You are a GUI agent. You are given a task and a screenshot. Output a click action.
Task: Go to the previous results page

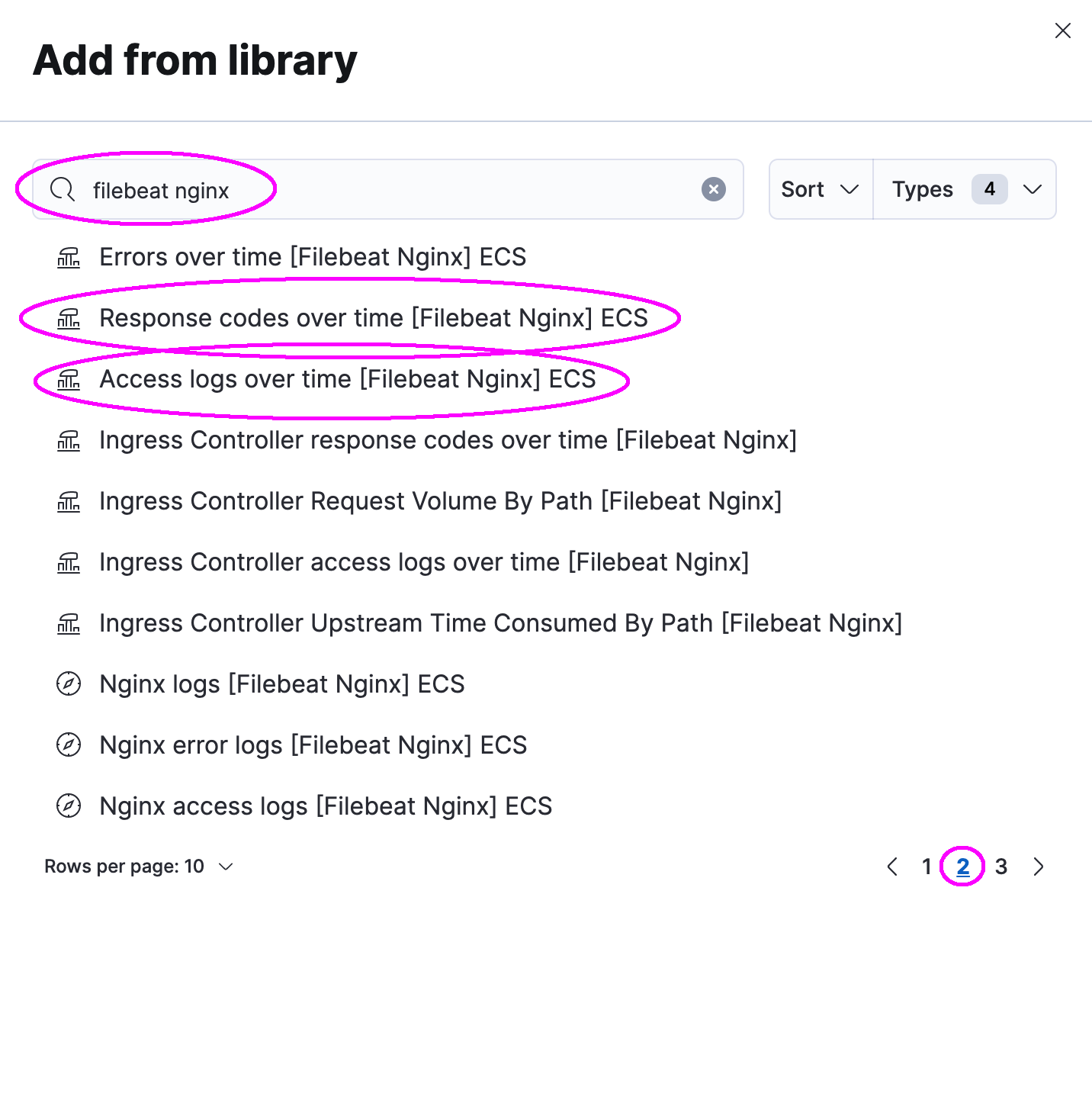[x=892, y=867]
